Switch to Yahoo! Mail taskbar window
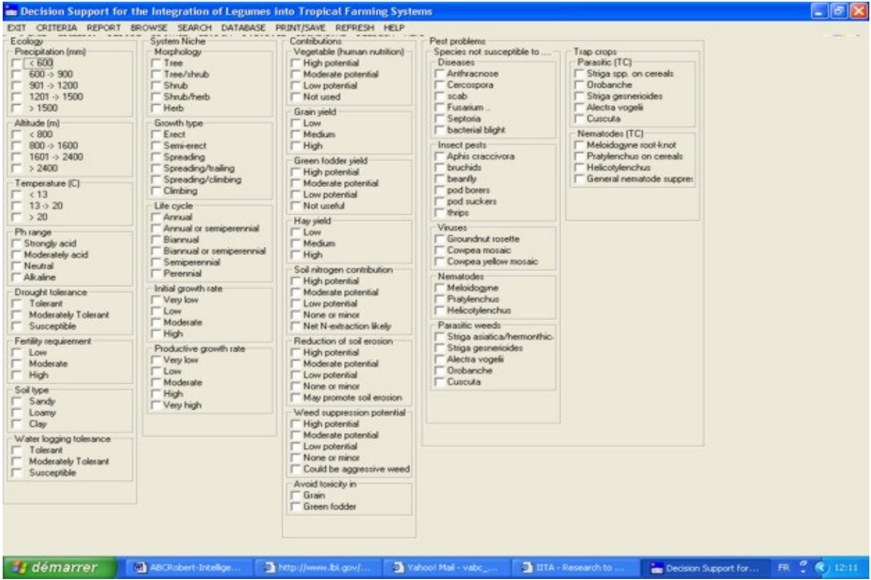Screen dimensions: 871x580 [x=445, y=568]
